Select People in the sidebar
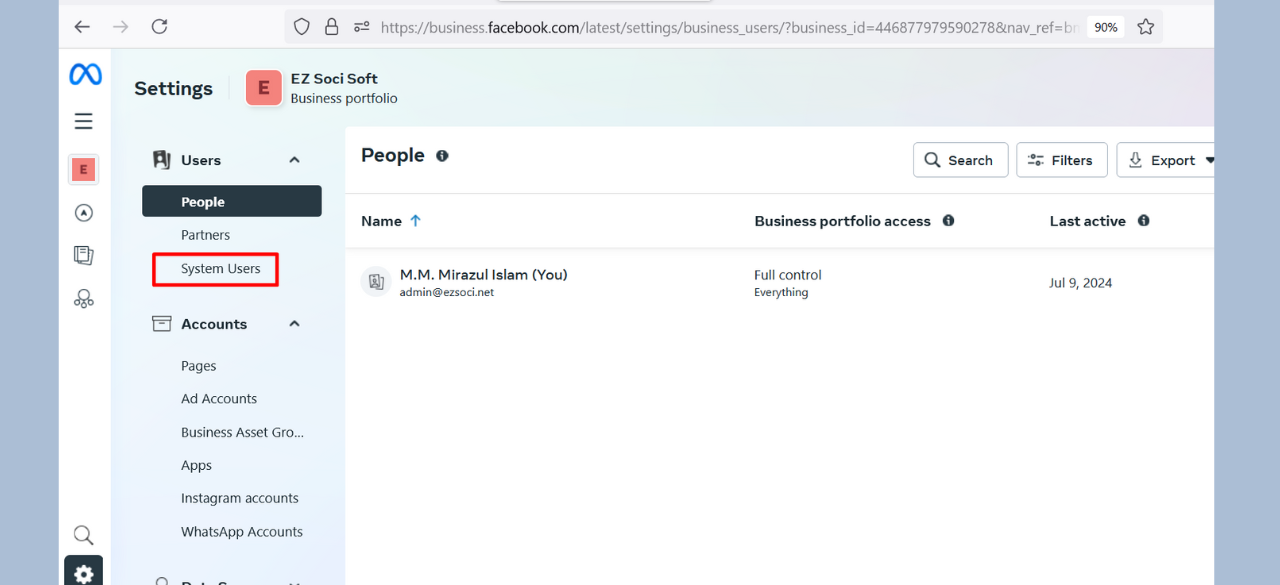 (x=232, y=201)
